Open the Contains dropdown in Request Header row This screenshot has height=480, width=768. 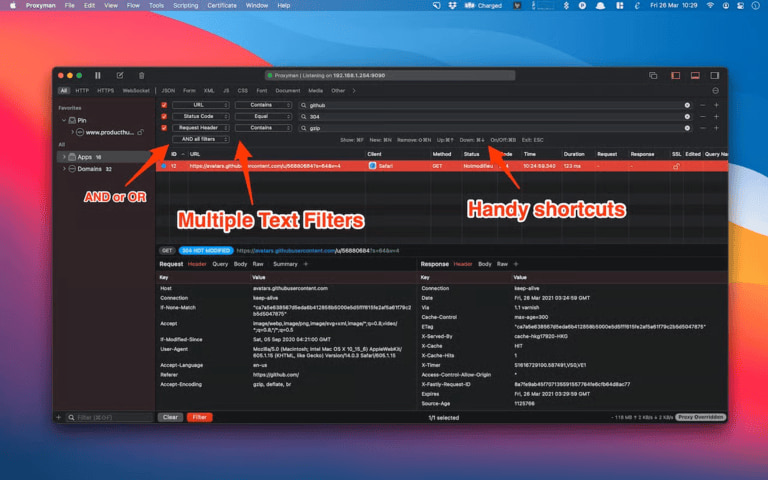click(264, 128)
